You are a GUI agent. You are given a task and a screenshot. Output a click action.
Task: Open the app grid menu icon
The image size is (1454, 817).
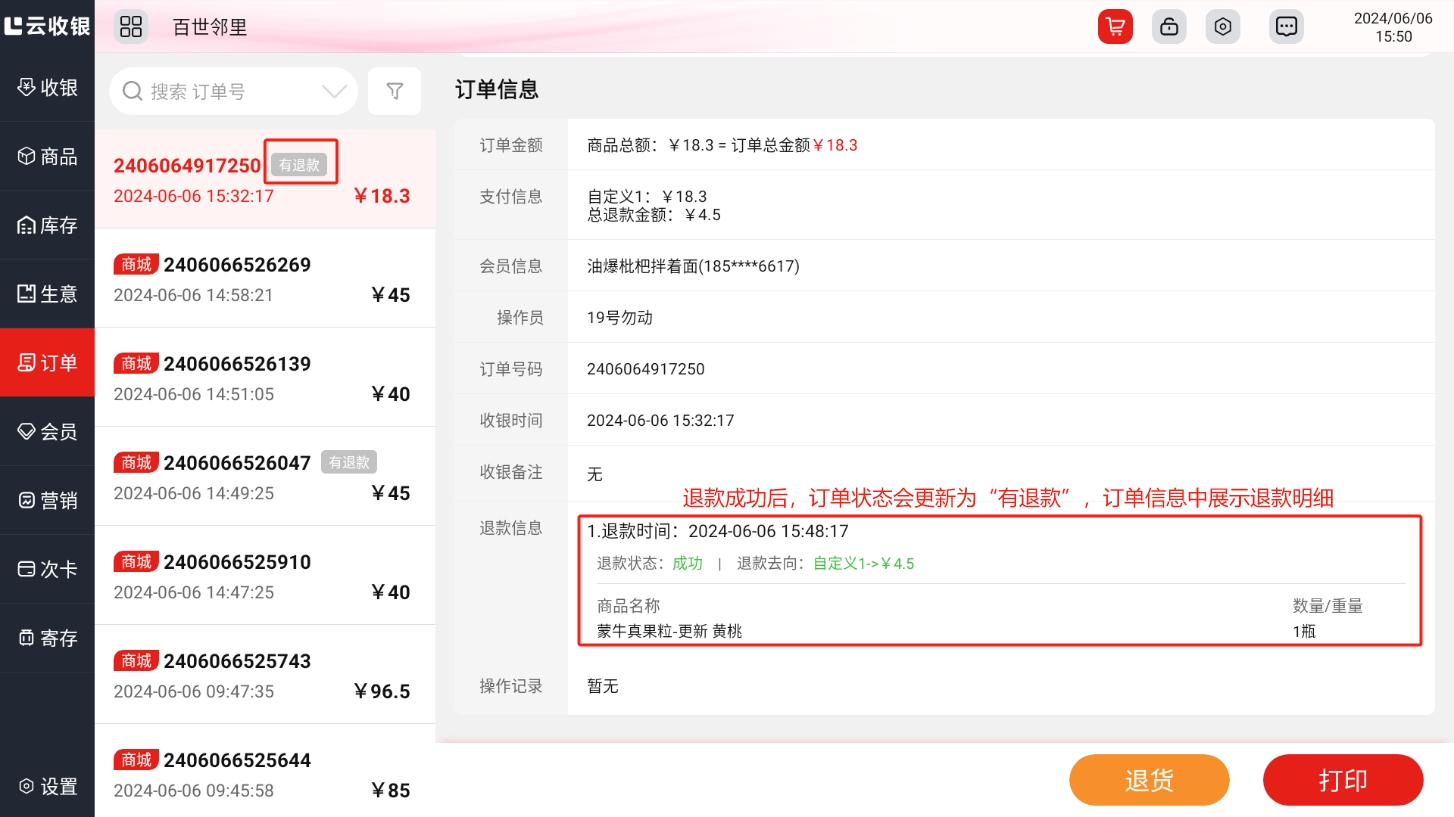coord(131,27)
